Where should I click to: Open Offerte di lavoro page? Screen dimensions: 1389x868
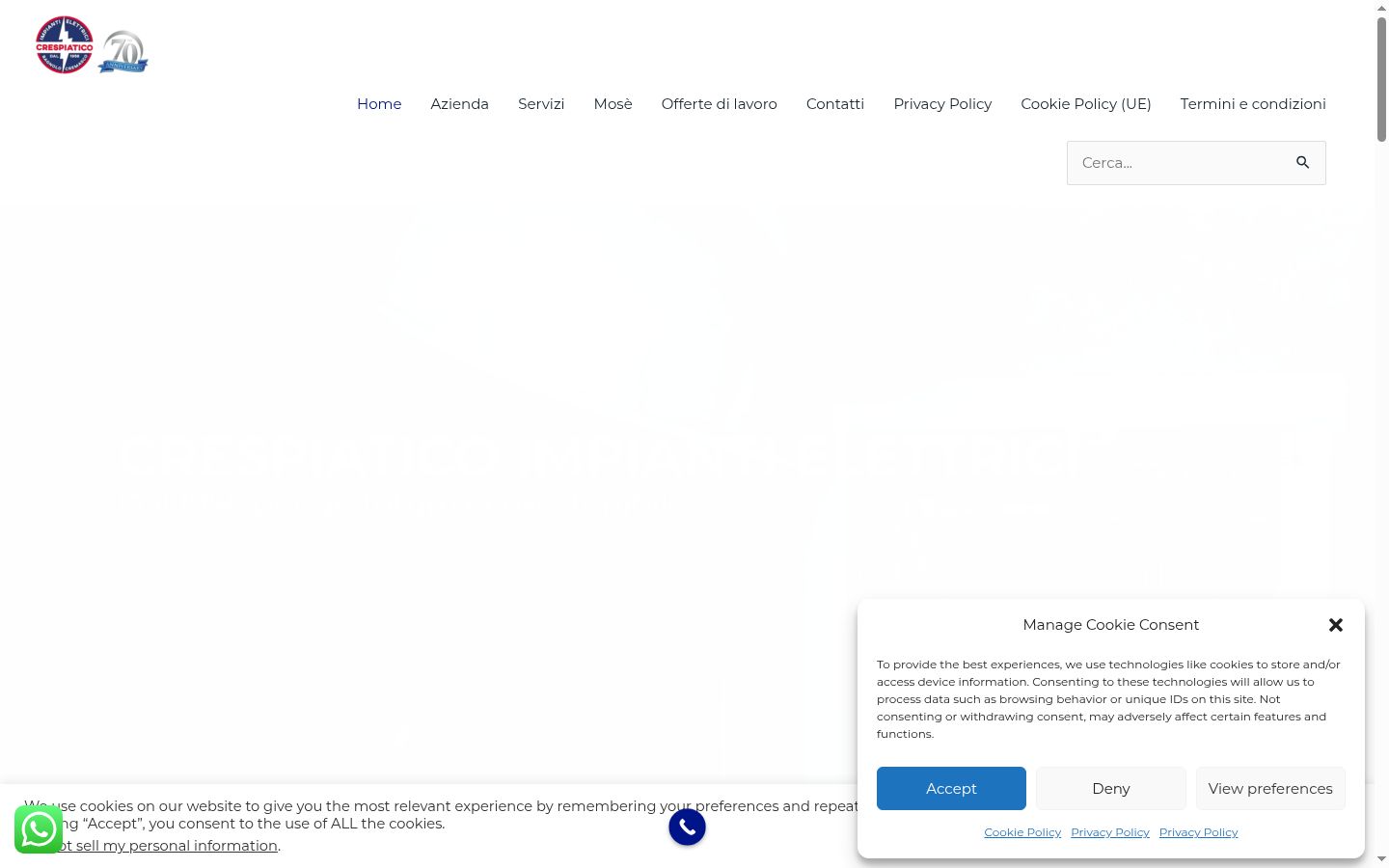click(x=719, y=103)
